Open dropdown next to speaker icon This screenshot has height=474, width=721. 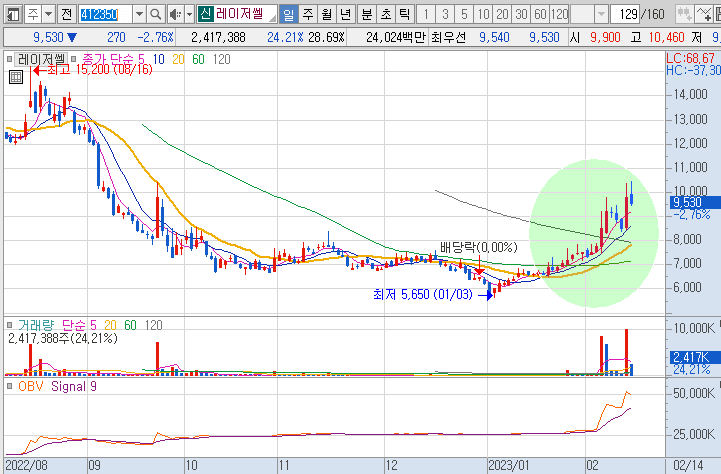coord(189,15)
